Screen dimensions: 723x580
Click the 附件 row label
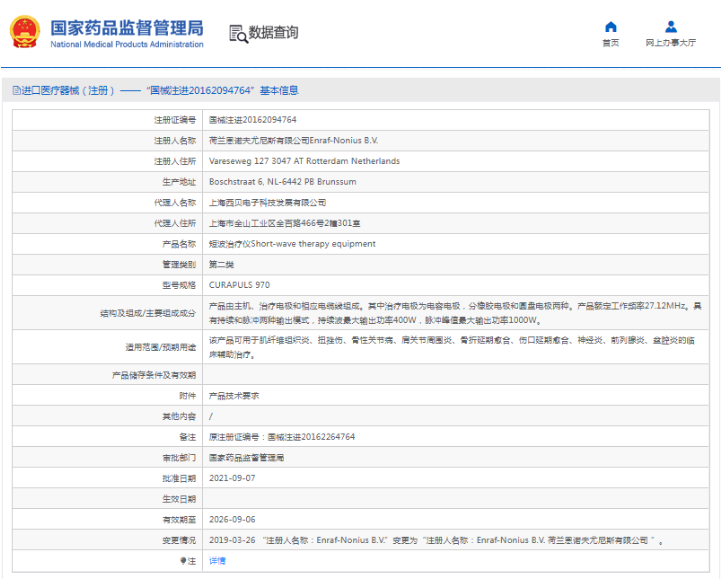tap(187, 396)
